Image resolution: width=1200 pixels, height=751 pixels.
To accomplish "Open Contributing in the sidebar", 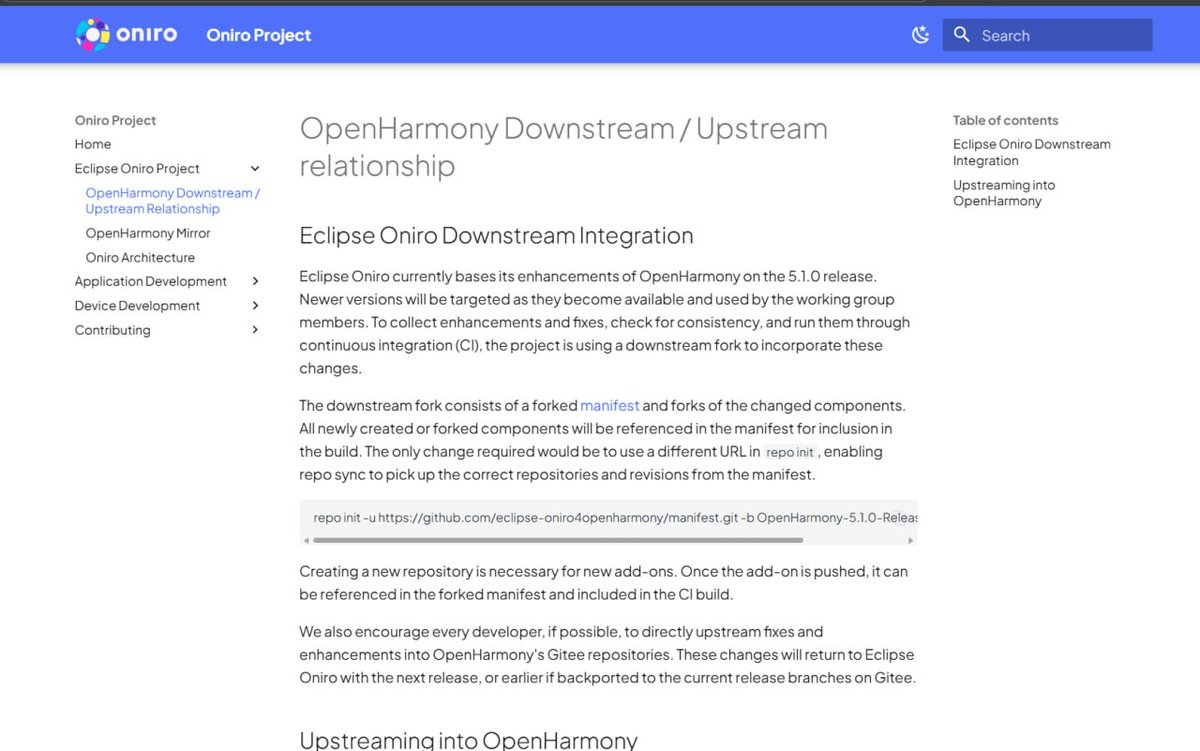I will pos(113,330).
